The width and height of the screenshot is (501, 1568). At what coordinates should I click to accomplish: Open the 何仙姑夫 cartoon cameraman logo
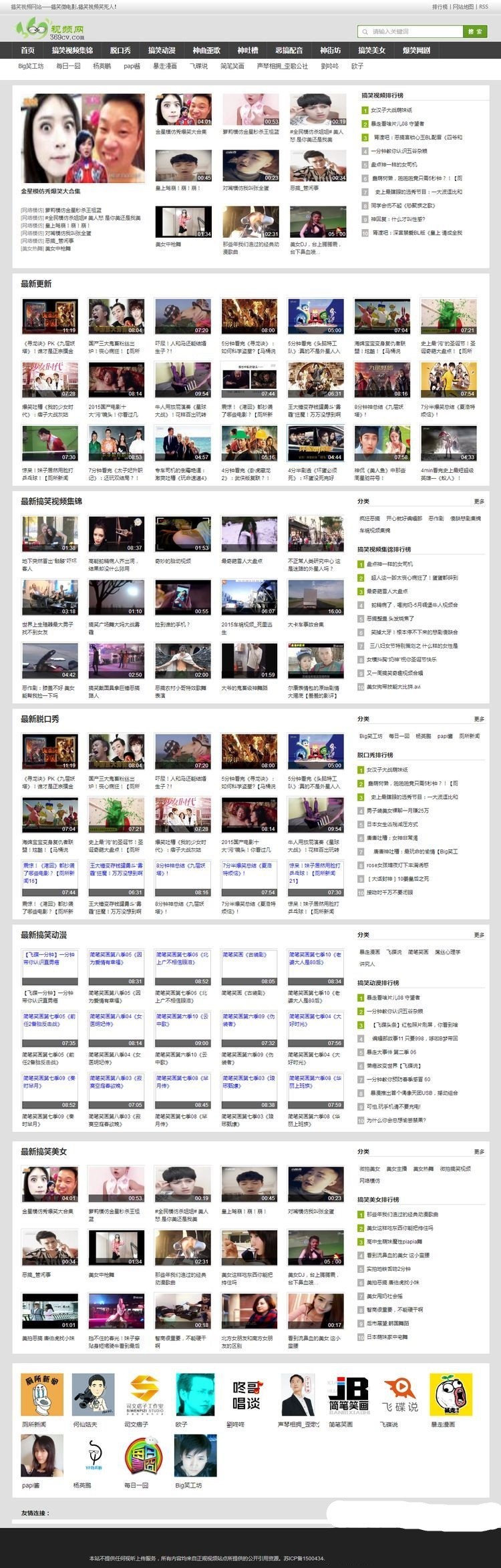click(x=94, y=1396)
